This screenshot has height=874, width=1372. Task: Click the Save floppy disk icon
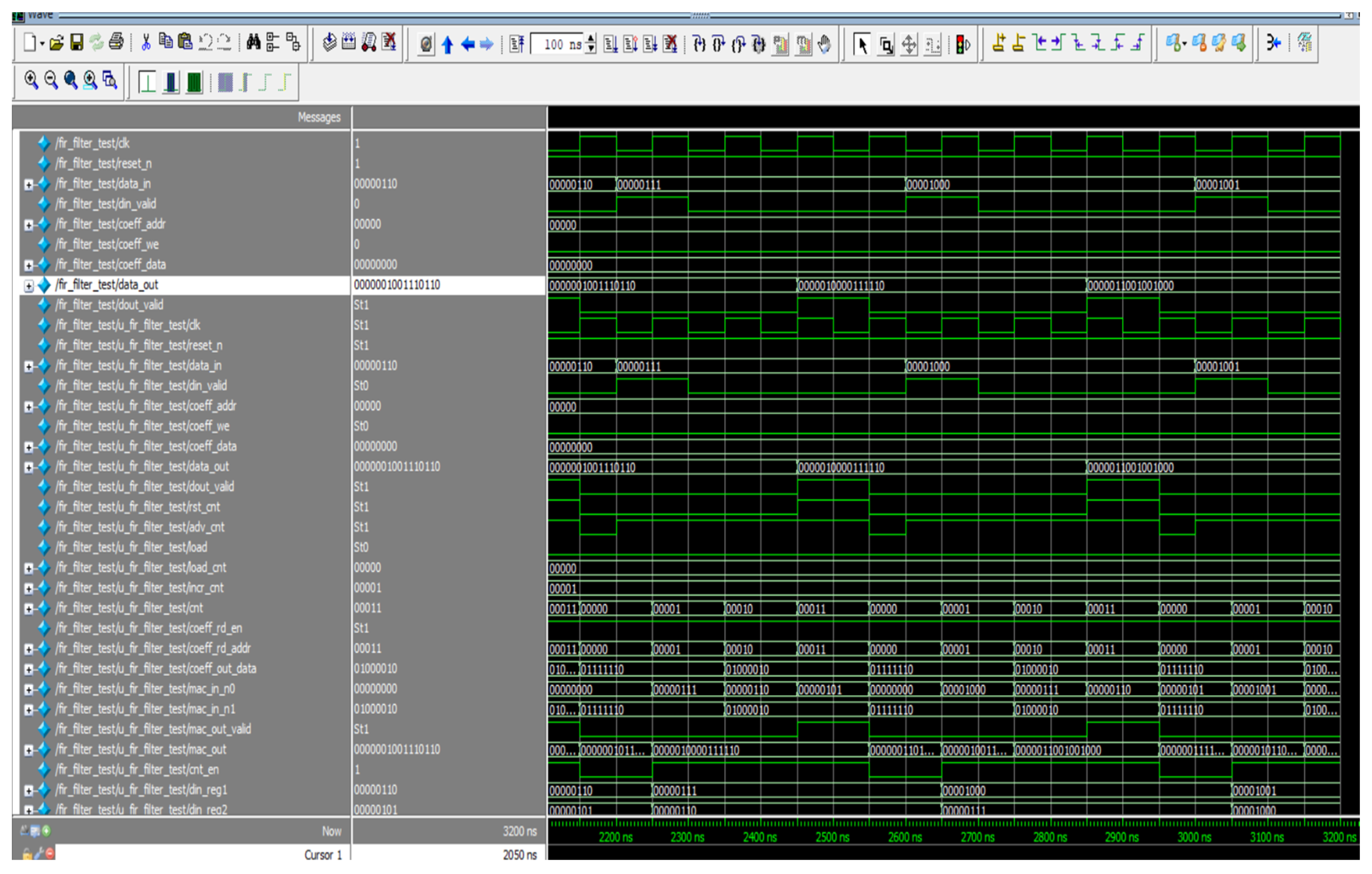tap(76, 42)
